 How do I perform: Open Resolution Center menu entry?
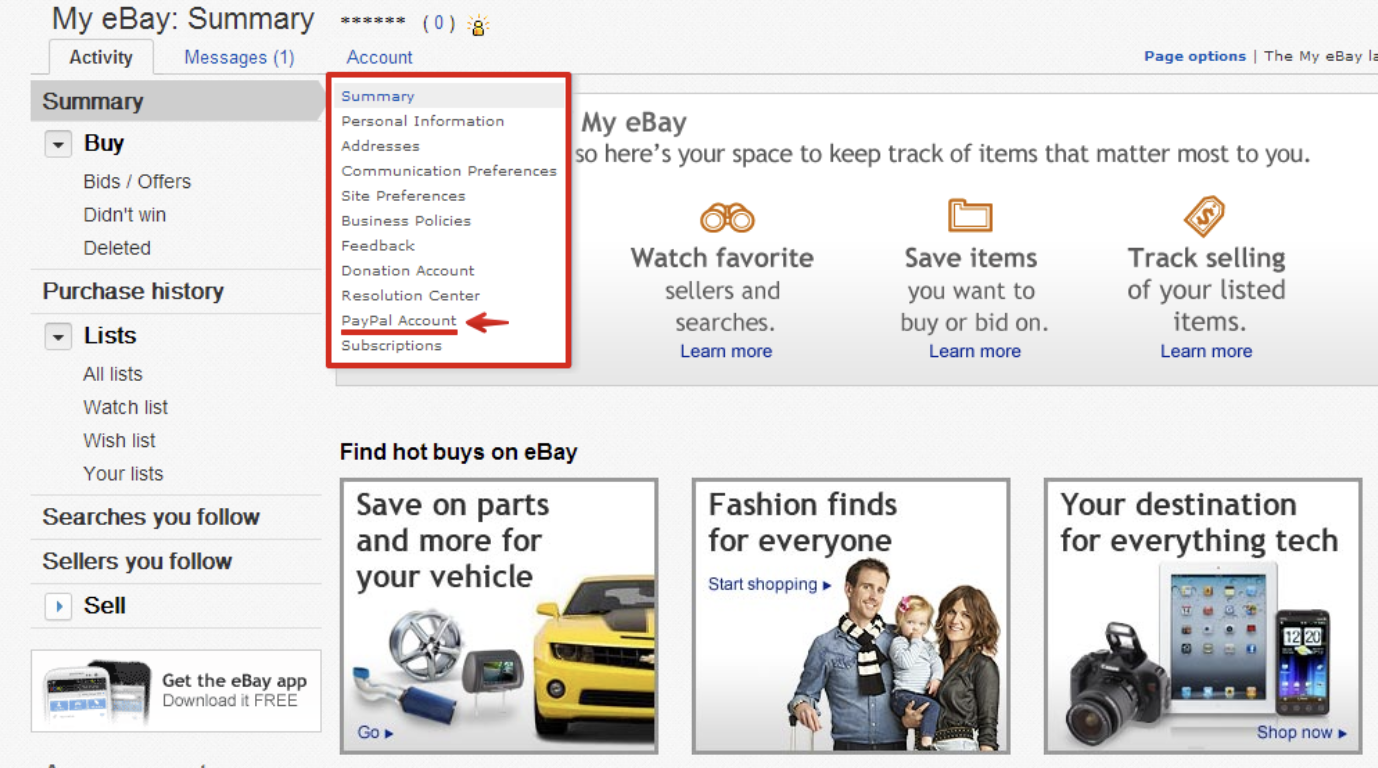[x=410, y=295]
